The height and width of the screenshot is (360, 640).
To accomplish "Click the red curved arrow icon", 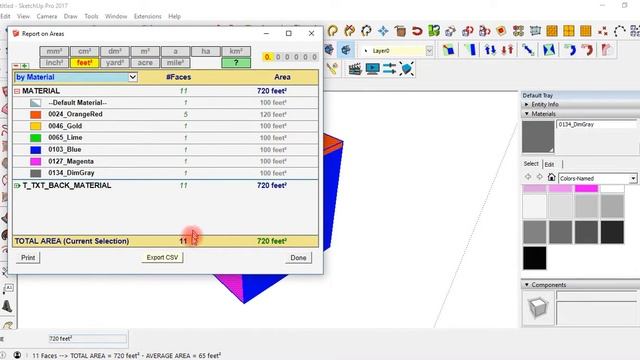I will pos(587,50).
